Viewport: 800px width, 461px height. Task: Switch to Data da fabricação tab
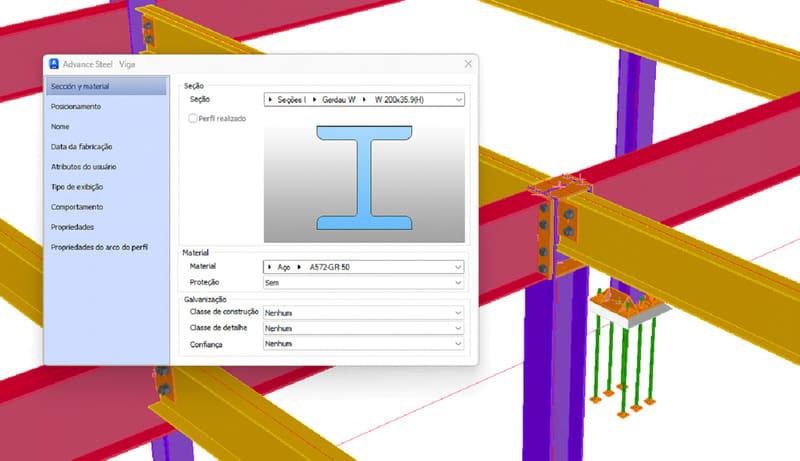pyautogui.click(x=82, y=146)
